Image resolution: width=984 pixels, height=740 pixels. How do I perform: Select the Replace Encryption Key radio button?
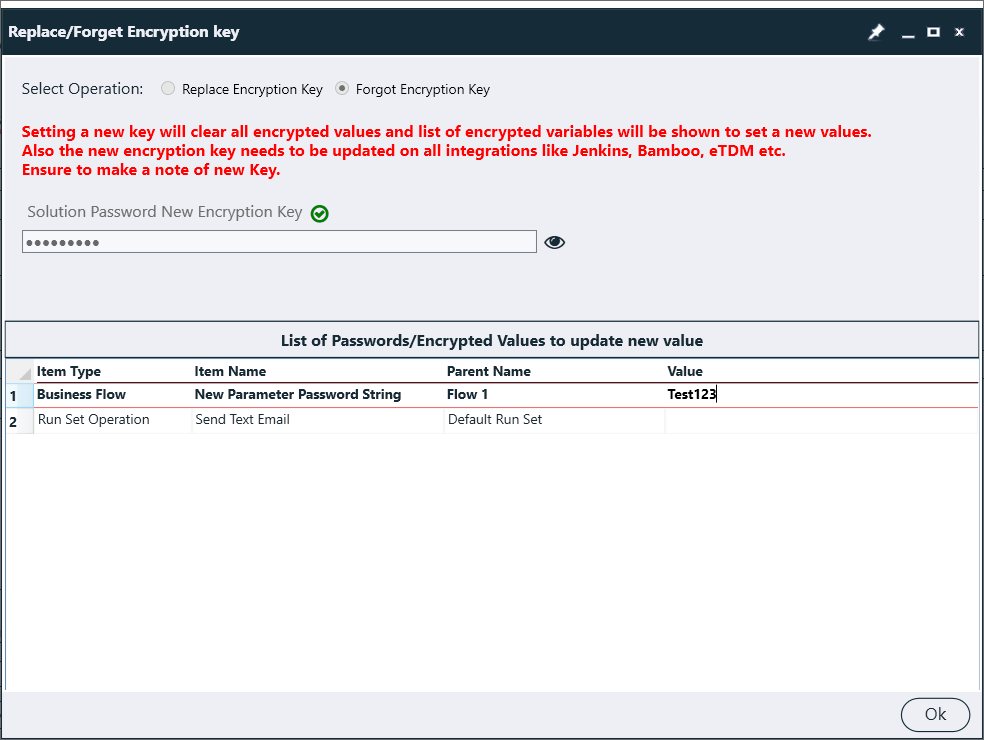pyautogui.click(x=167, y=88)
